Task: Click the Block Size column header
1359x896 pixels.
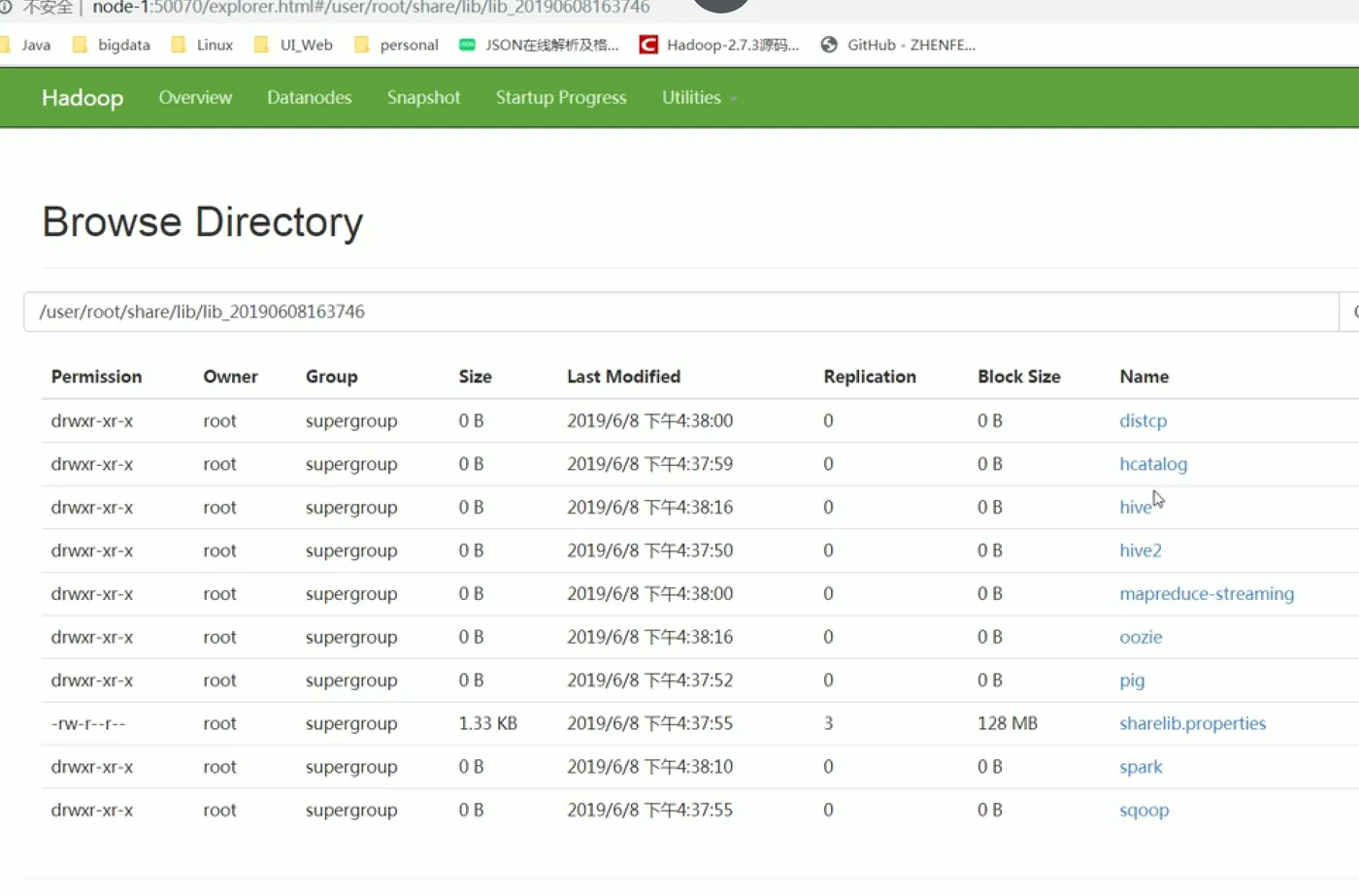Action: [1018, 377]
